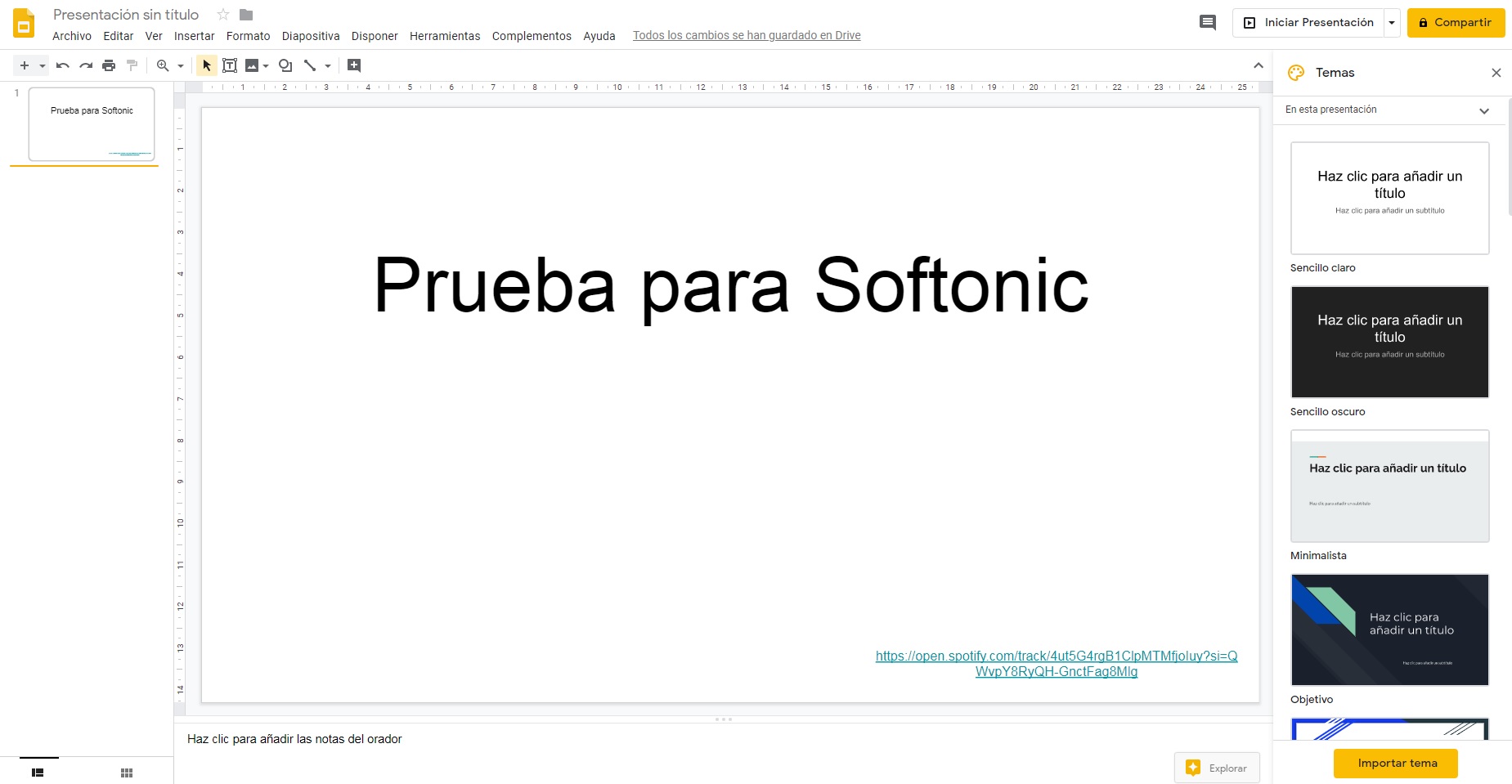Click the paint format roller icon
Screen dimensions: 1512x784
(132, 65)
